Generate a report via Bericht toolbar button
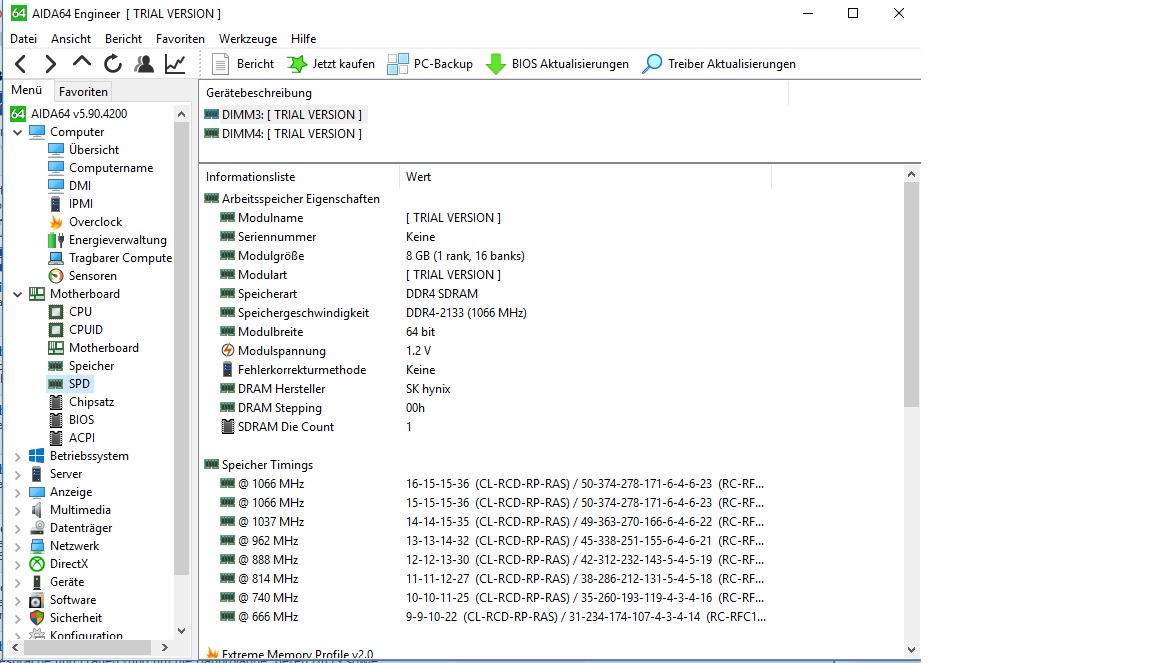The height and width of the screenshot is (663, 1152). pos(243,64)
